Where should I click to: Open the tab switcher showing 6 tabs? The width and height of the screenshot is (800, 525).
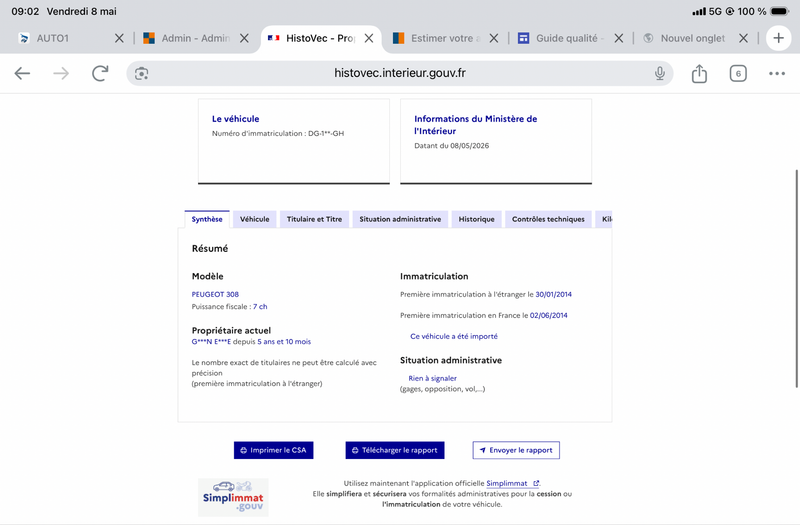[x=738, y=73]
